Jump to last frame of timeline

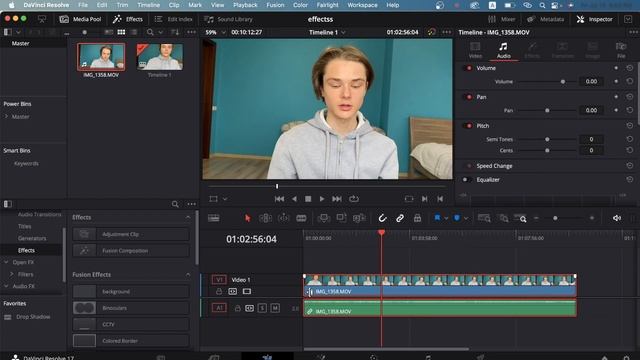click(x=337, y=199)
